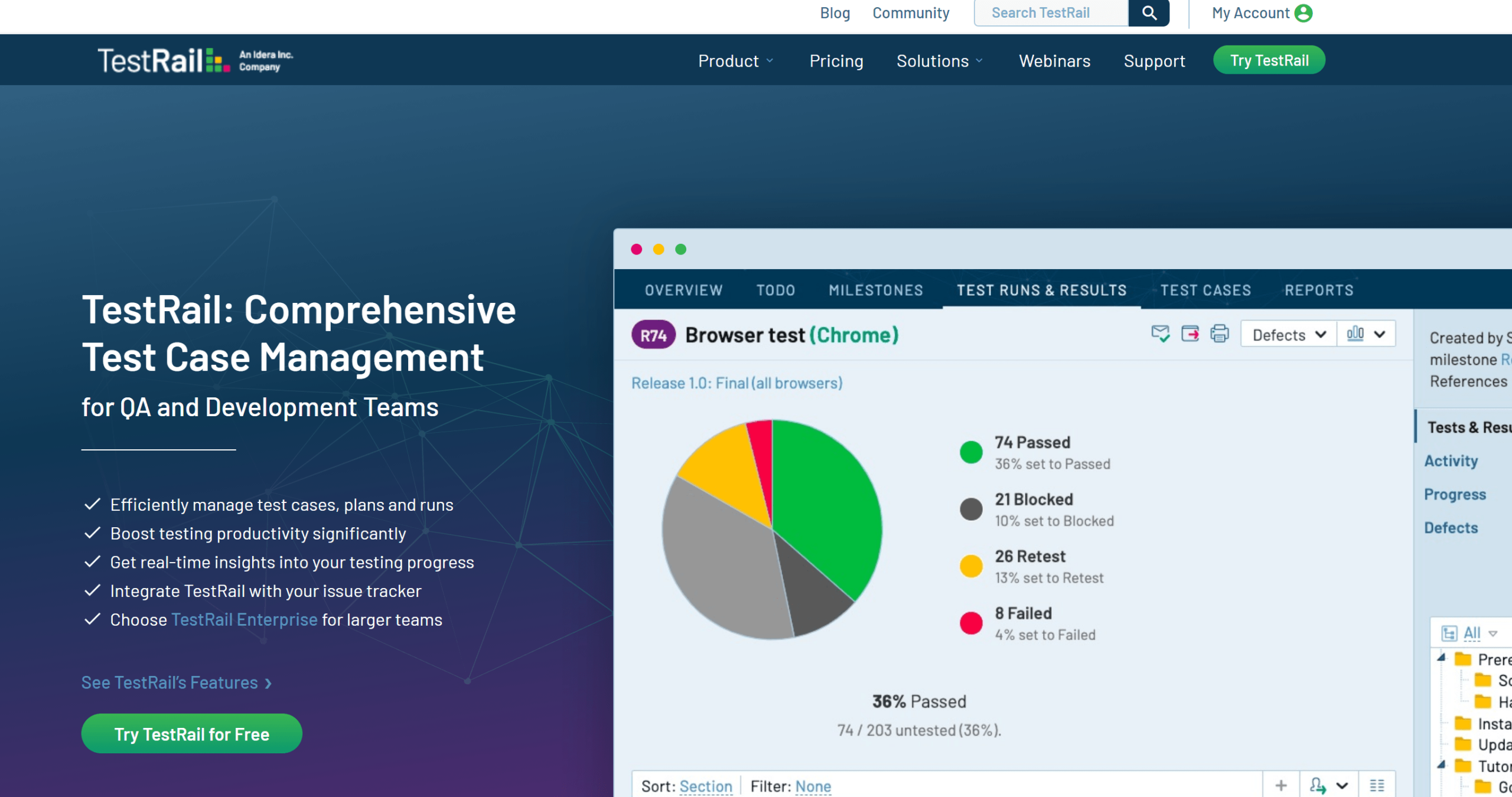Open the Solutions dropdown menu
1512x797 pixels.
tap(940, 61)
